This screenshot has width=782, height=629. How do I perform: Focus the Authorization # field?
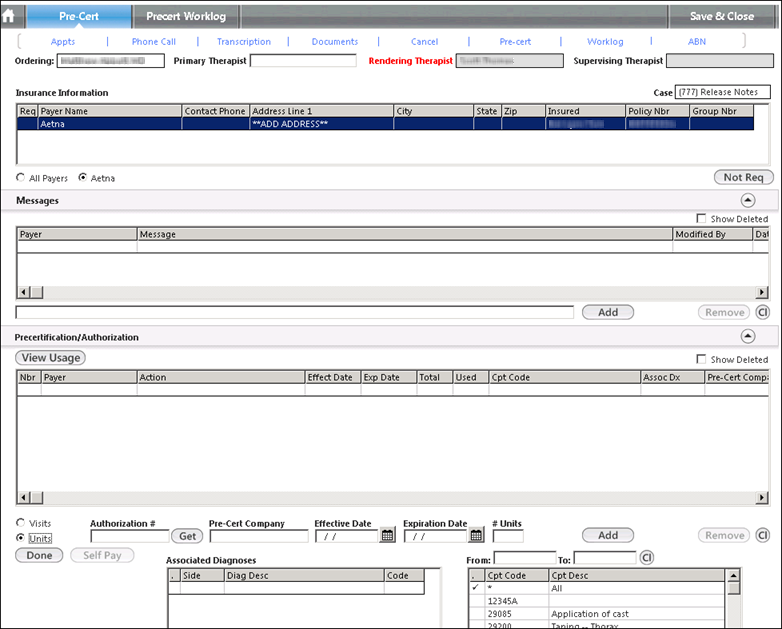130,536
